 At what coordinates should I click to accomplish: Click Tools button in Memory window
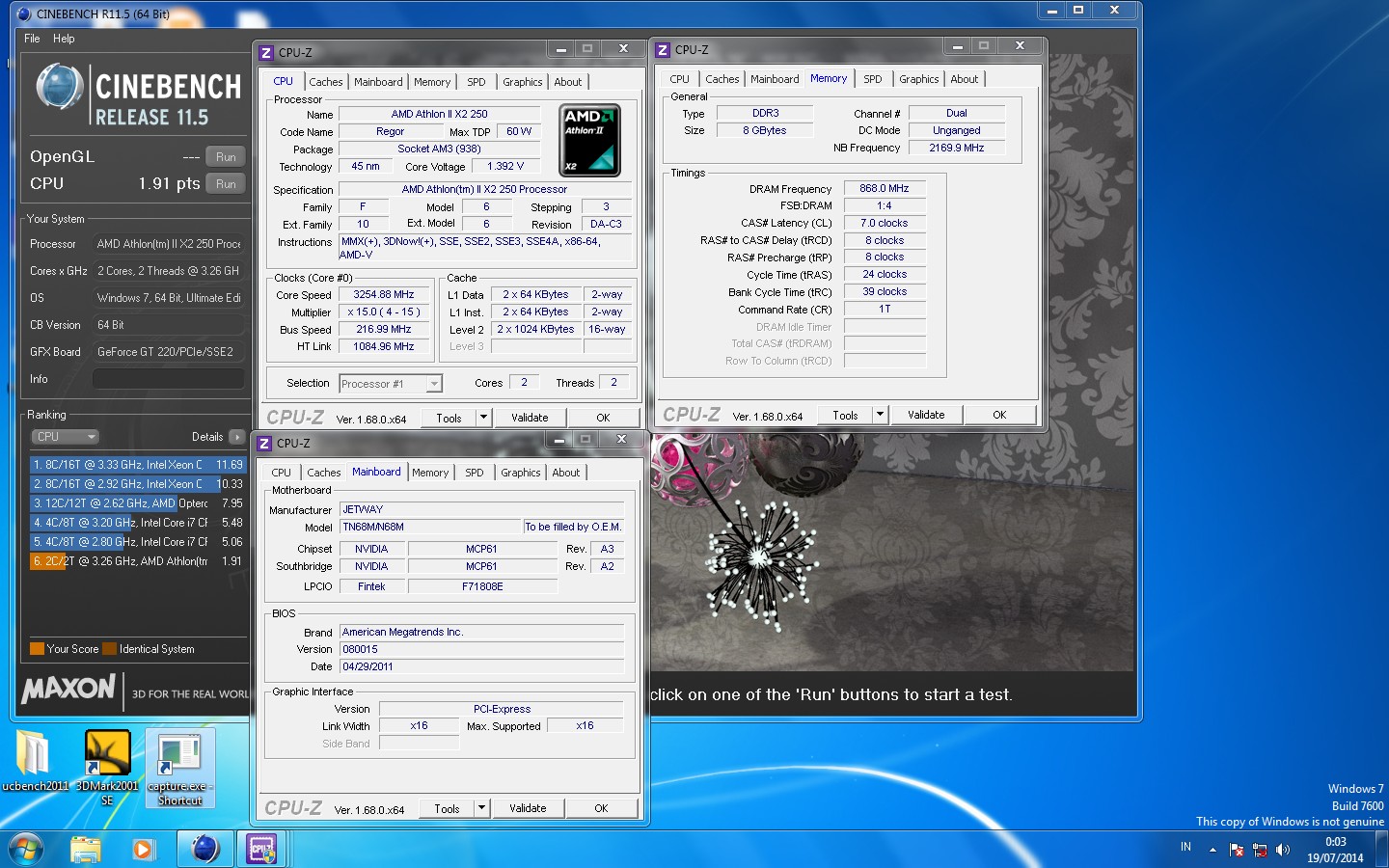[845, 415]
